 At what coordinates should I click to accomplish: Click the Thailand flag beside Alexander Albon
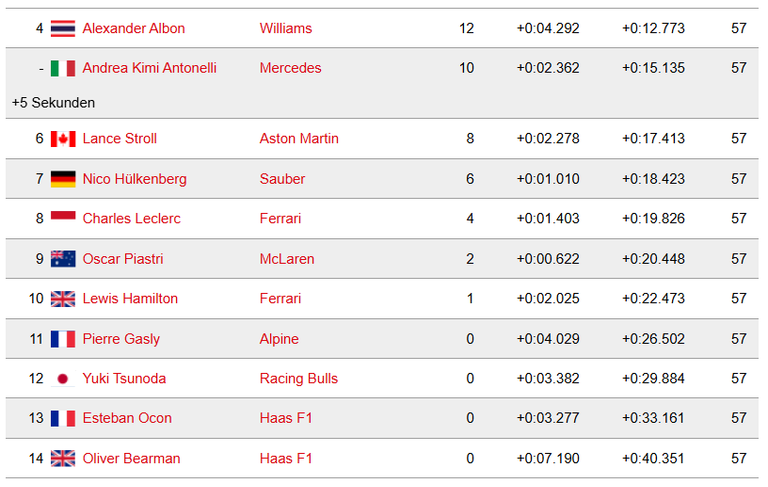coord(63,28)
